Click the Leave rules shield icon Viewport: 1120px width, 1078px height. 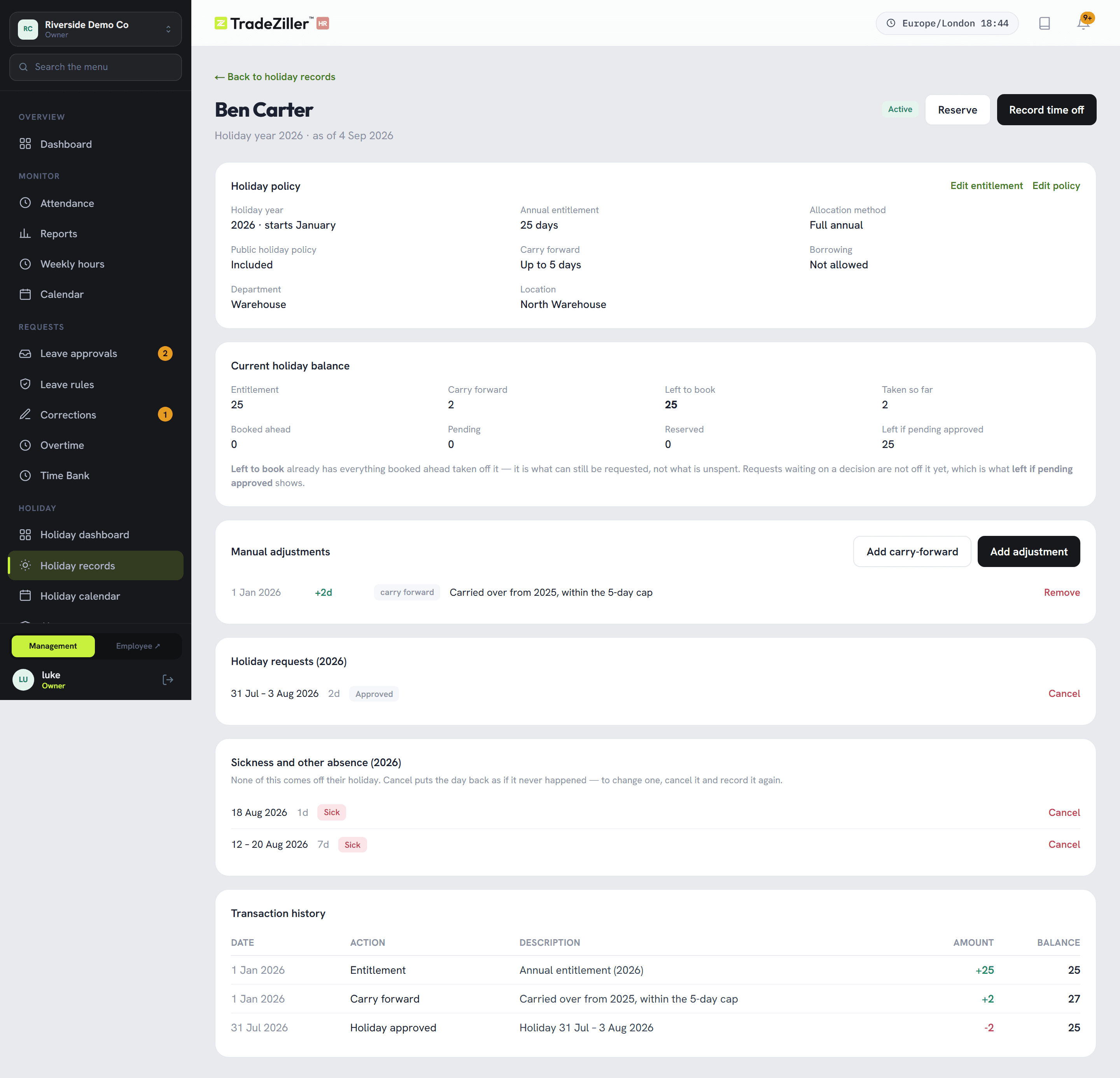coord(25,384)
